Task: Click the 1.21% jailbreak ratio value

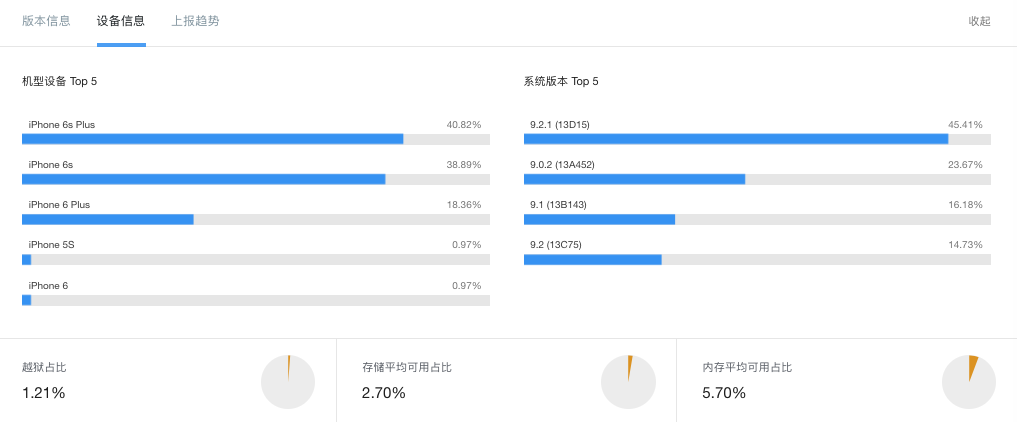Action: tap(44, 393)
